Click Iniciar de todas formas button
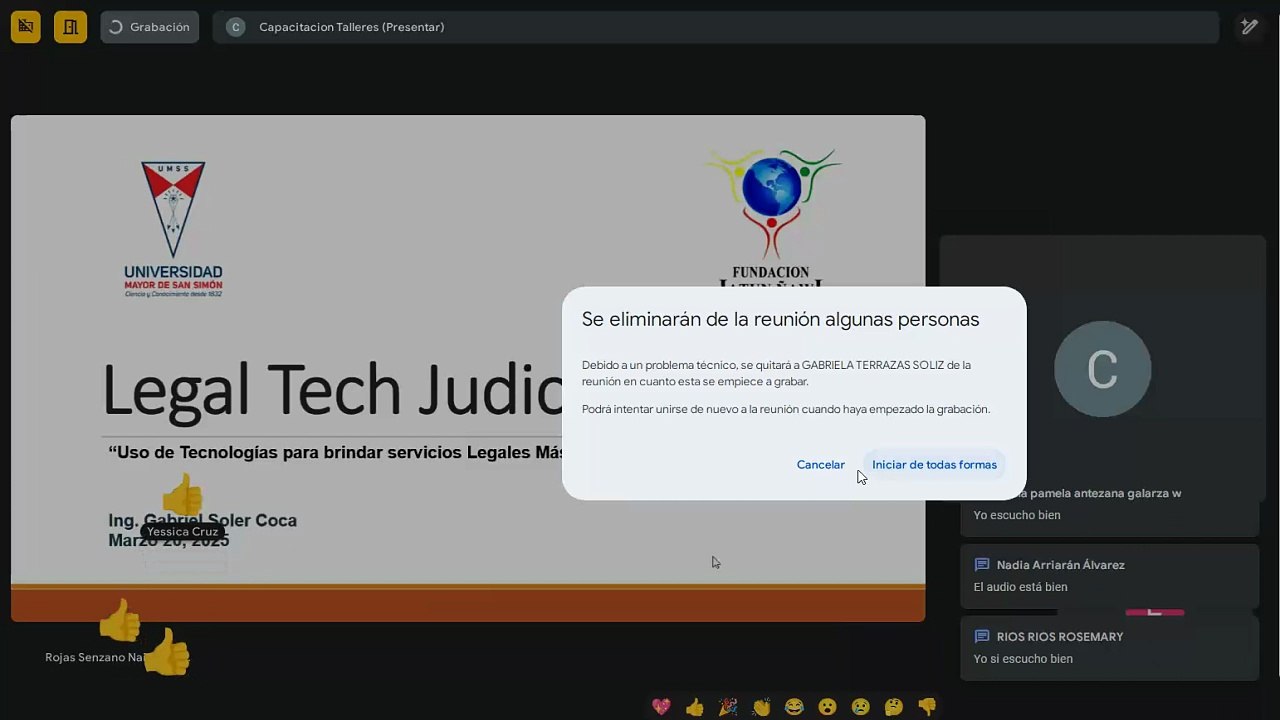The height and width of the screenshot is (720, 1280). (934, 465)
